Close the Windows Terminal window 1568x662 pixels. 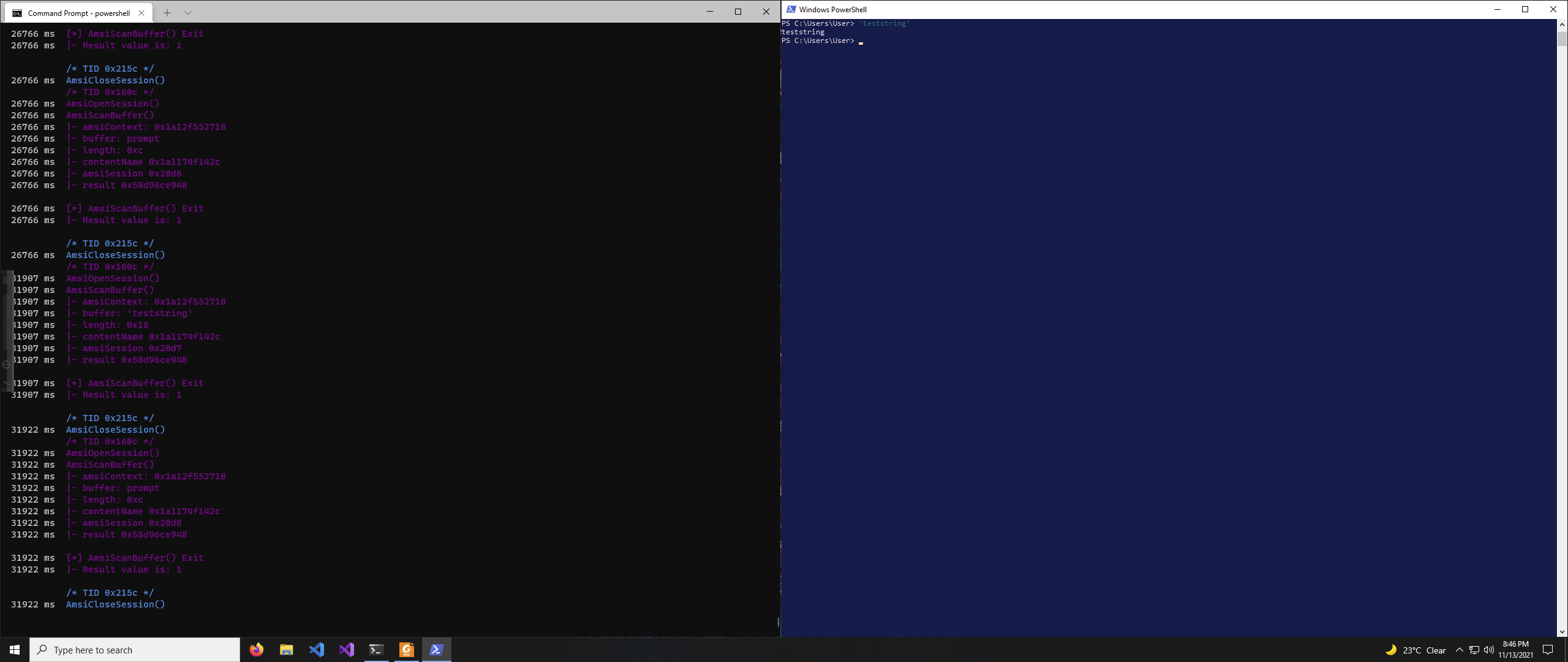pos(766,12)
